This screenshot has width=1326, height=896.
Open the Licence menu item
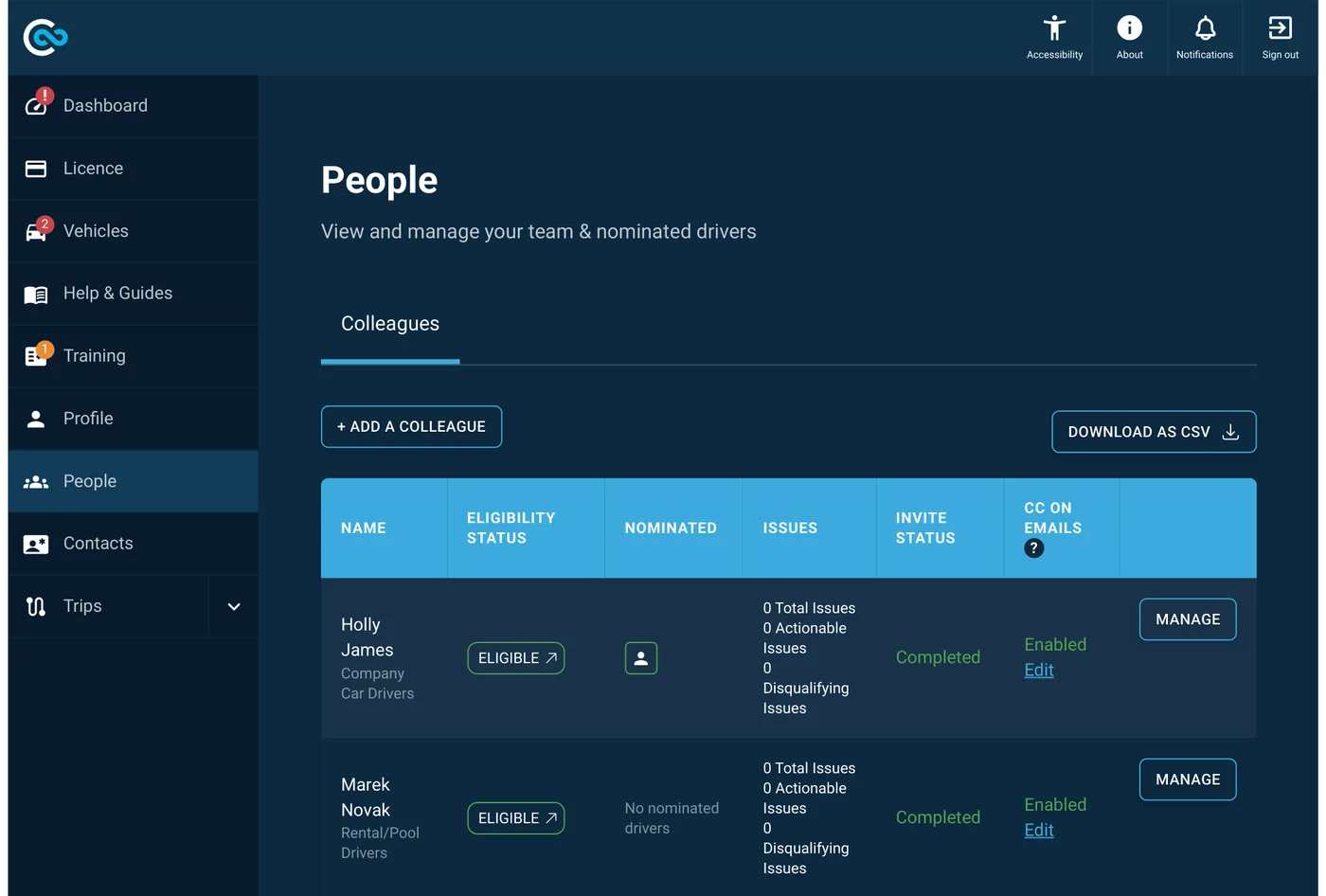[x=133, y=169]
